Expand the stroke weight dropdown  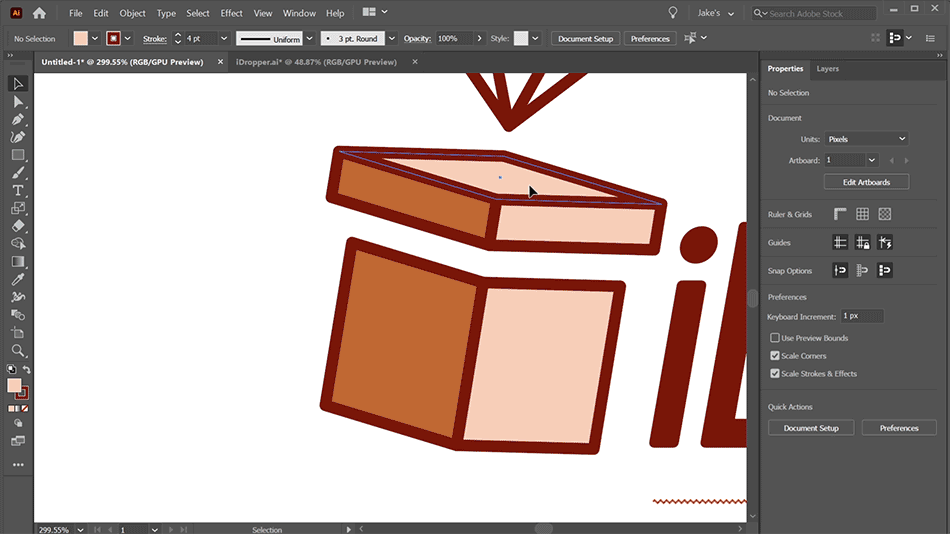(x=224, y=38)
